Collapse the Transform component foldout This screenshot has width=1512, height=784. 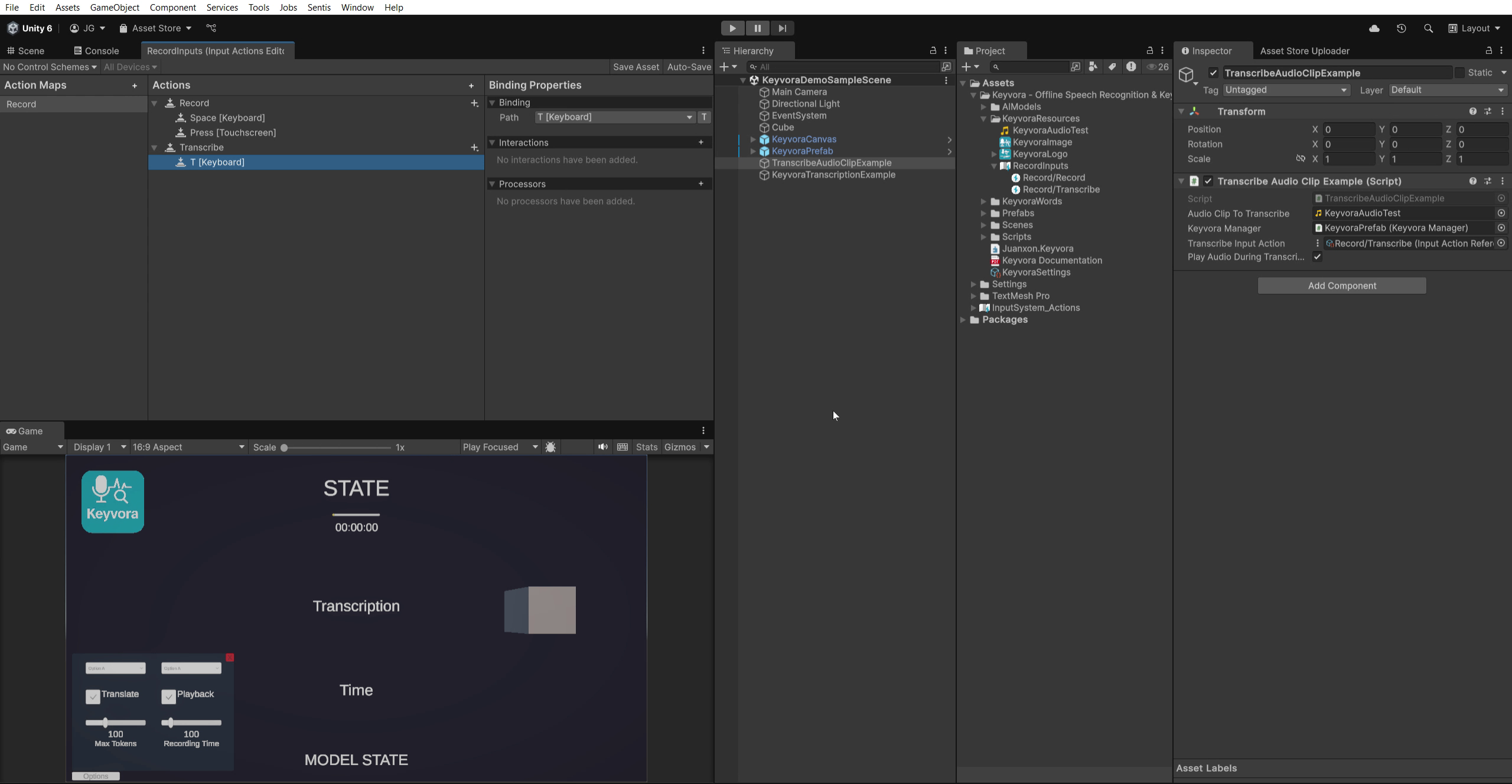point(1181,112)
